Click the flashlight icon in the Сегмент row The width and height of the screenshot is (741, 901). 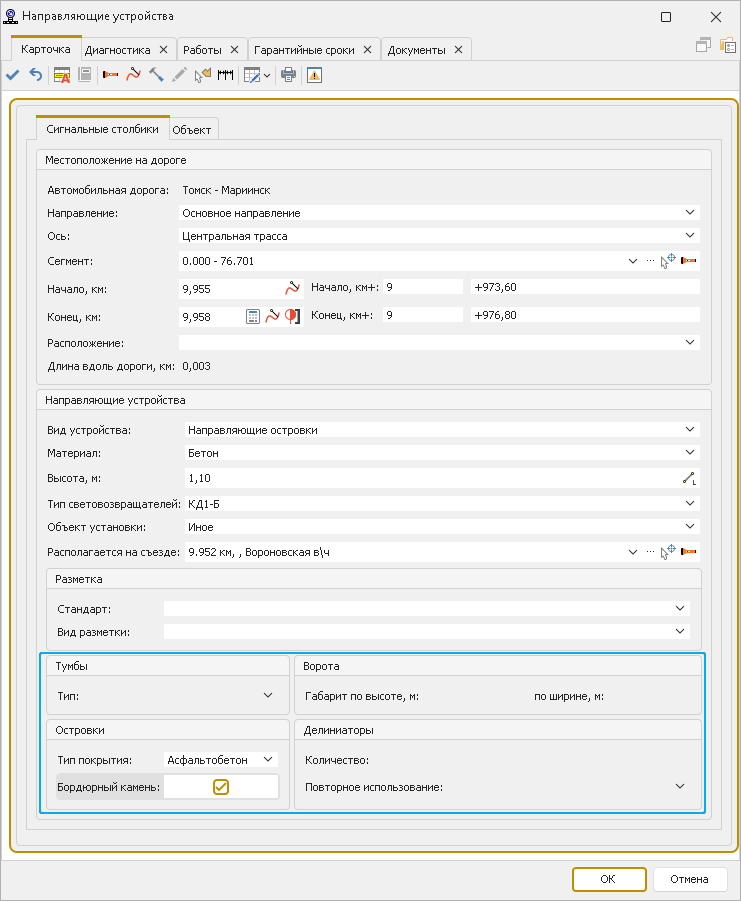click(x=688, y=261)
